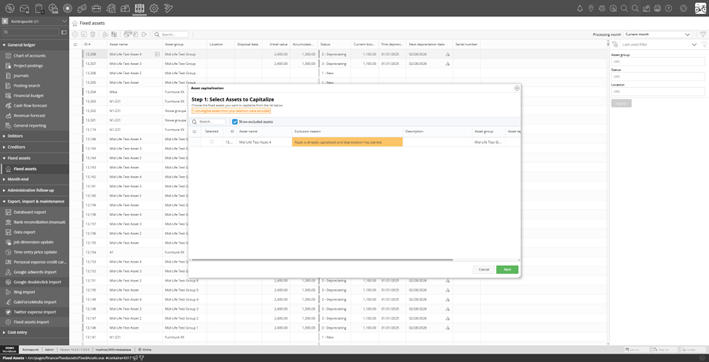
Task: Expand Debtors section
Action: point(34,136)
